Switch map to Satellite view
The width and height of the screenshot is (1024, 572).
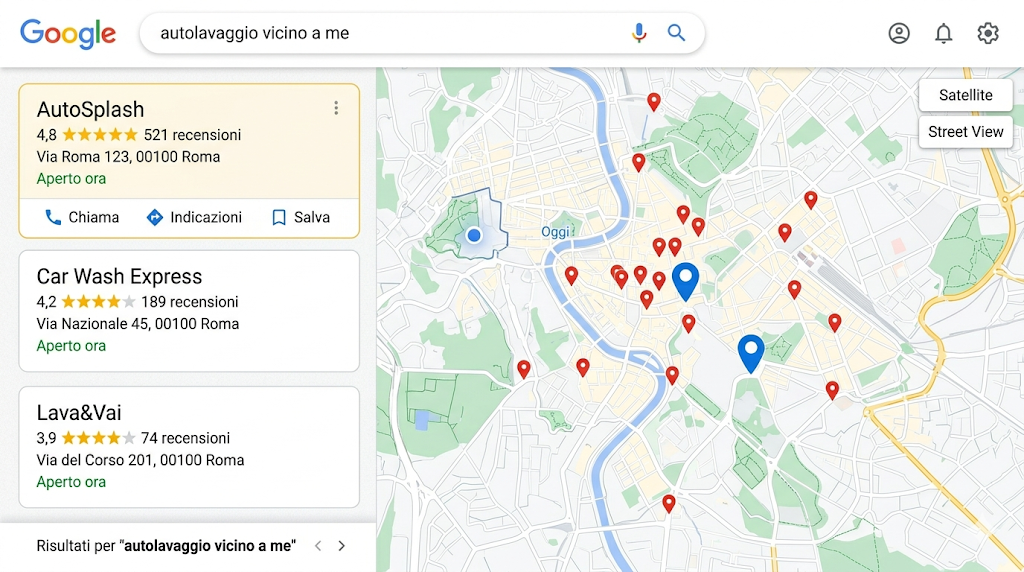coord(965,95)
